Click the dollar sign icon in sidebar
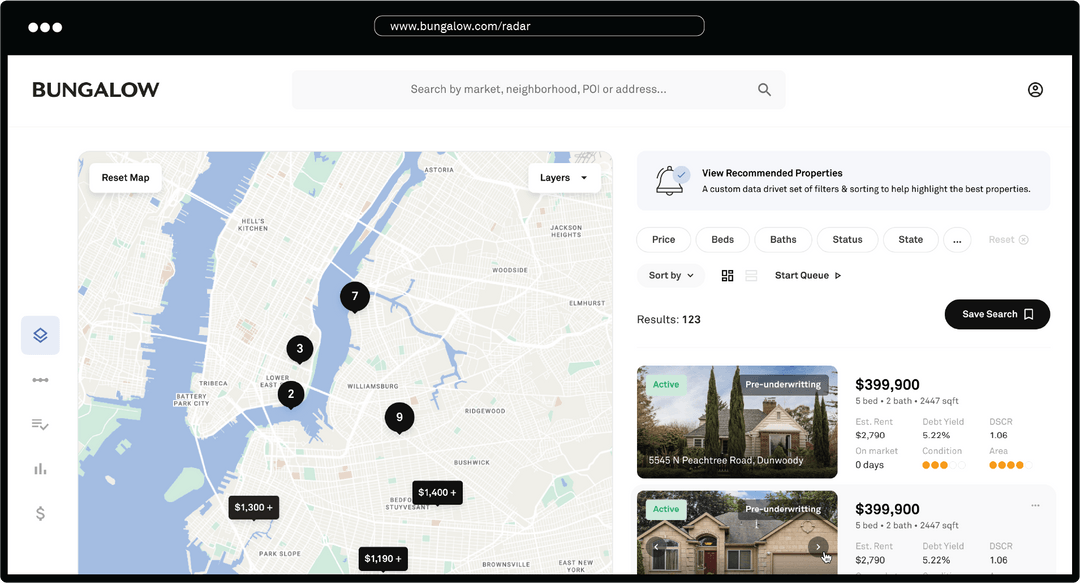 pyautogui.click(x=40, y=513)
